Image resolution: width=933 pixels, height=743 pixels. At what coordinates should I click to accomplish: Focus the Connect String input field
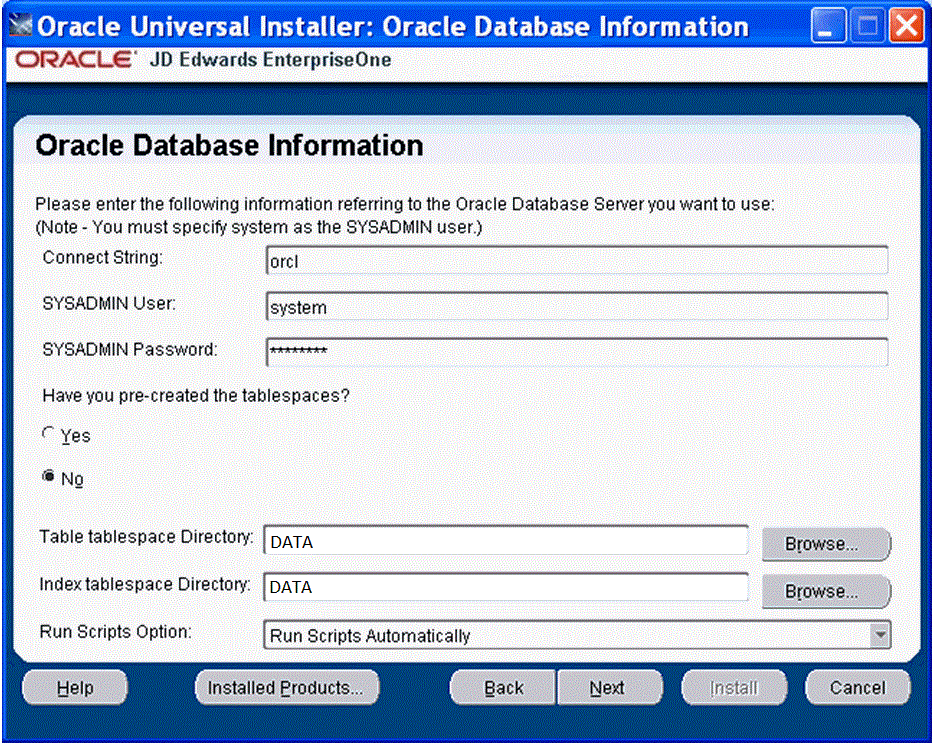[x=576, y=260]
